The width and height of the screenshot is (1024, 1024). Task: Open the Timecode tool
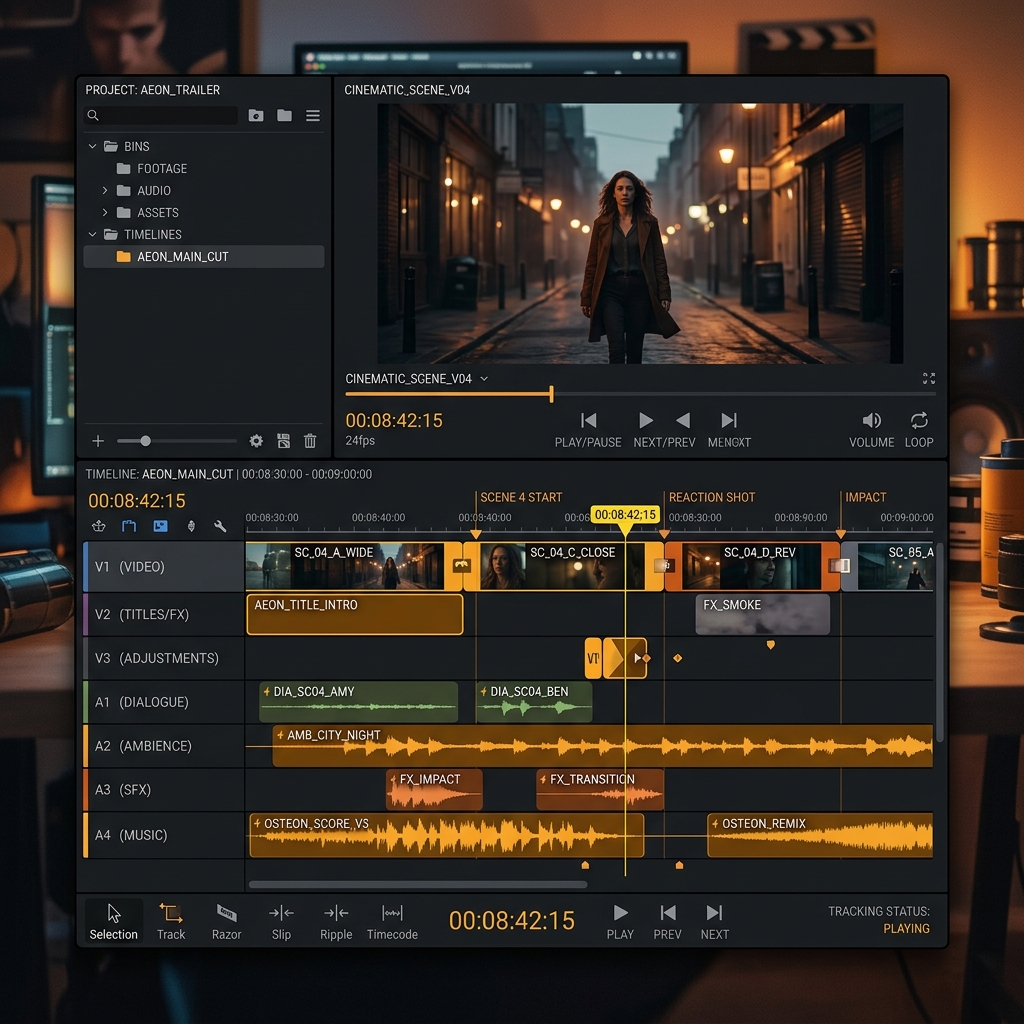392,921
